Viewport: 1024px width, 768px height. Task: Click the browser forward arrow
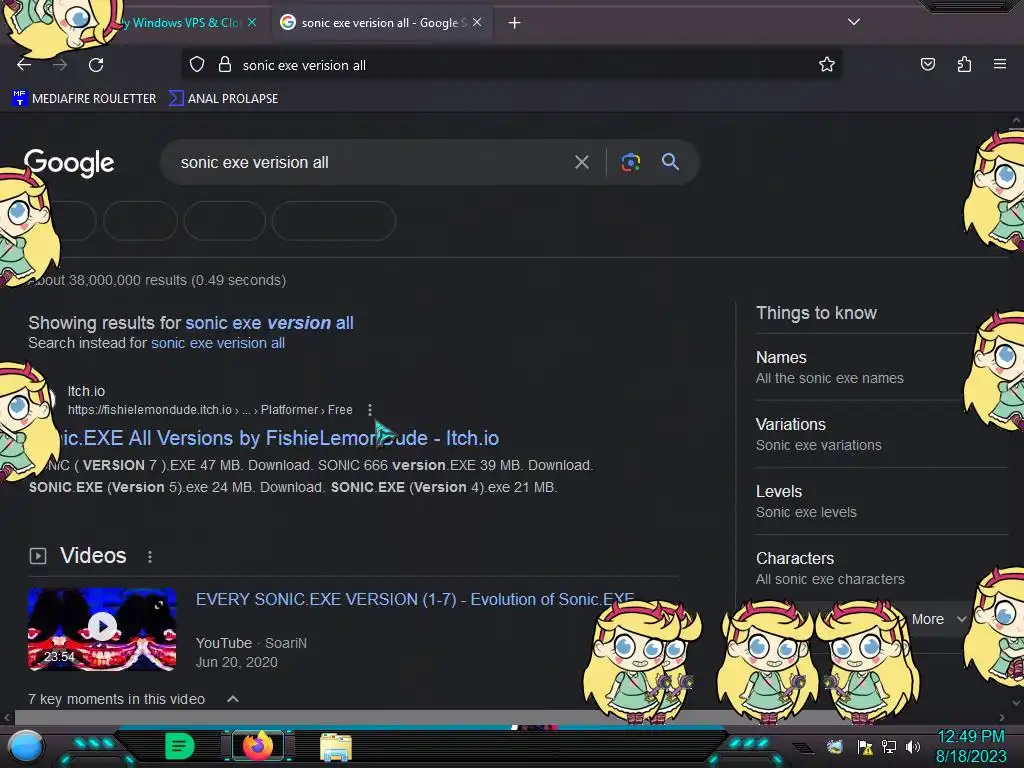[60, 65]
